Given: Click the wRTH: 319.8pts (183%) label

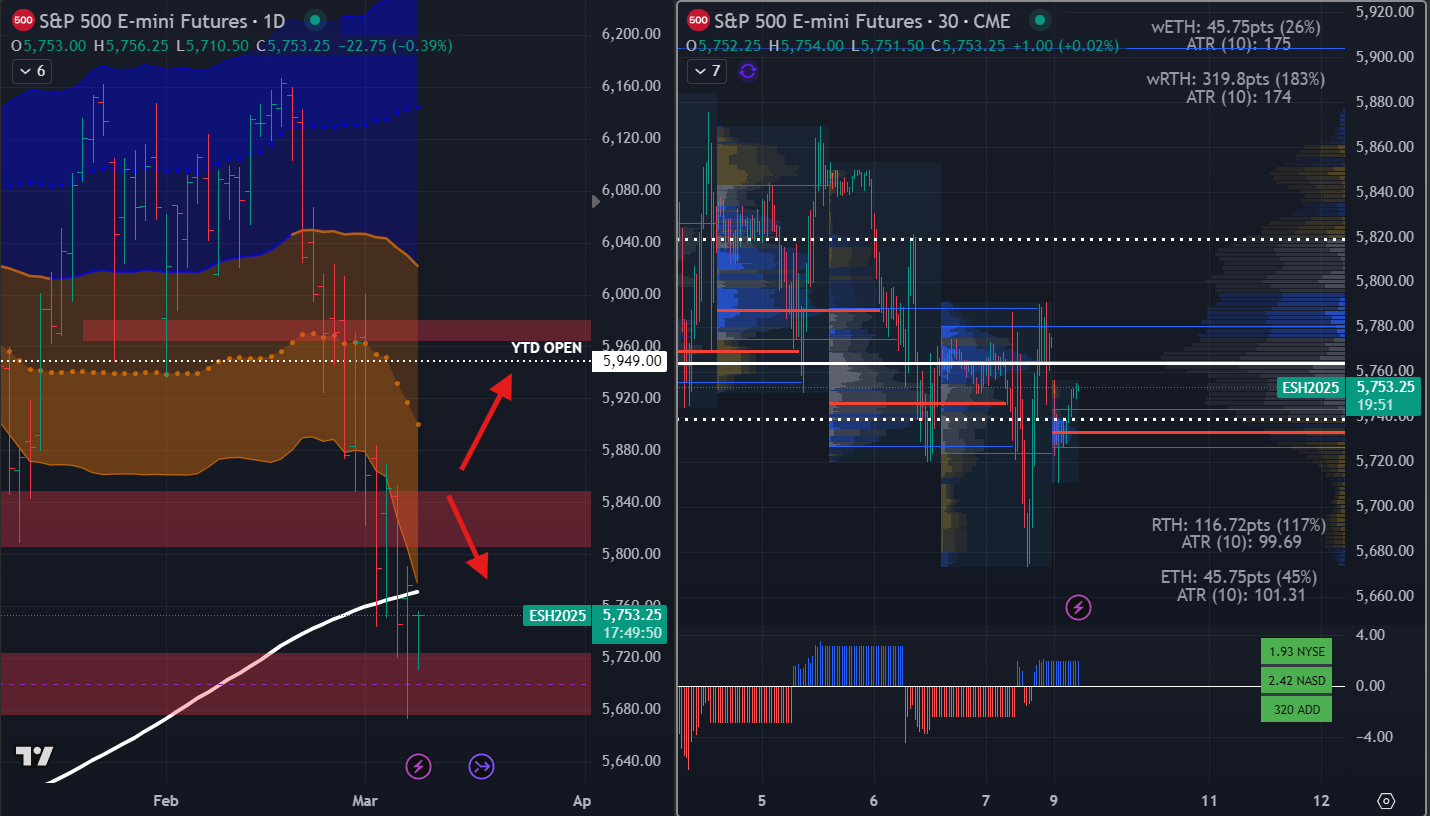Looking at the screenshot, I should [1235, 79].
